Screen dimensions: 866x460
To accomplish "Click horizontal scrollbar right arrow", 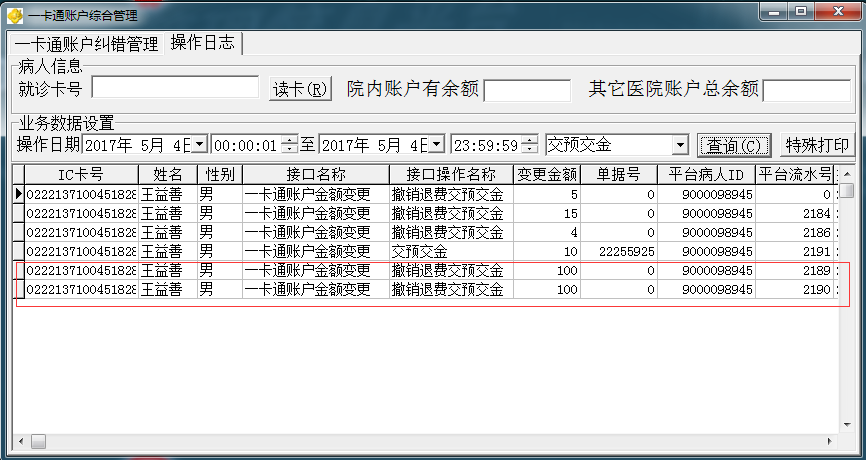I will pos(830,441).
